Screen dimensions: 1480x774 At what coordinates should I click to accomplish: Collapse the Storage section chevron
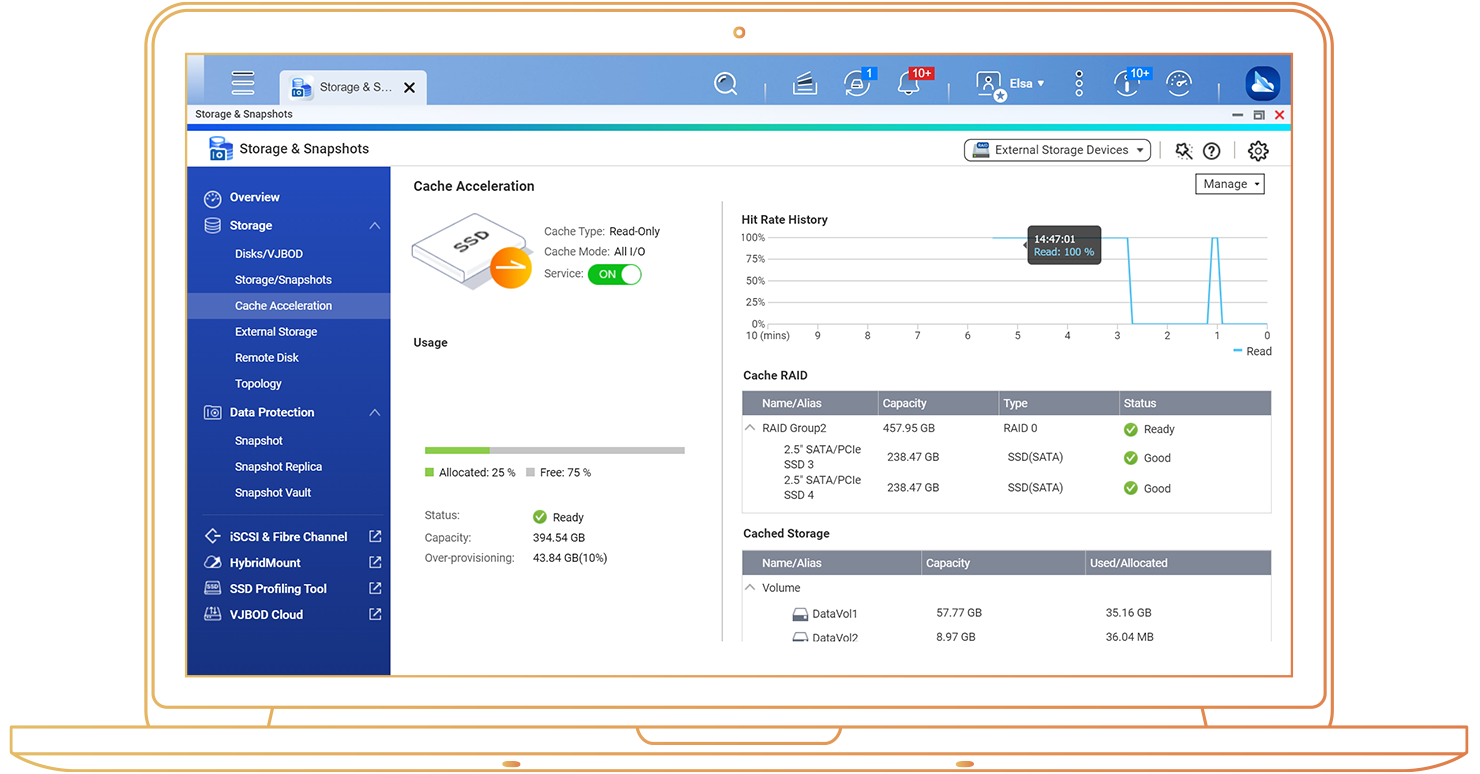coord(374,226)
